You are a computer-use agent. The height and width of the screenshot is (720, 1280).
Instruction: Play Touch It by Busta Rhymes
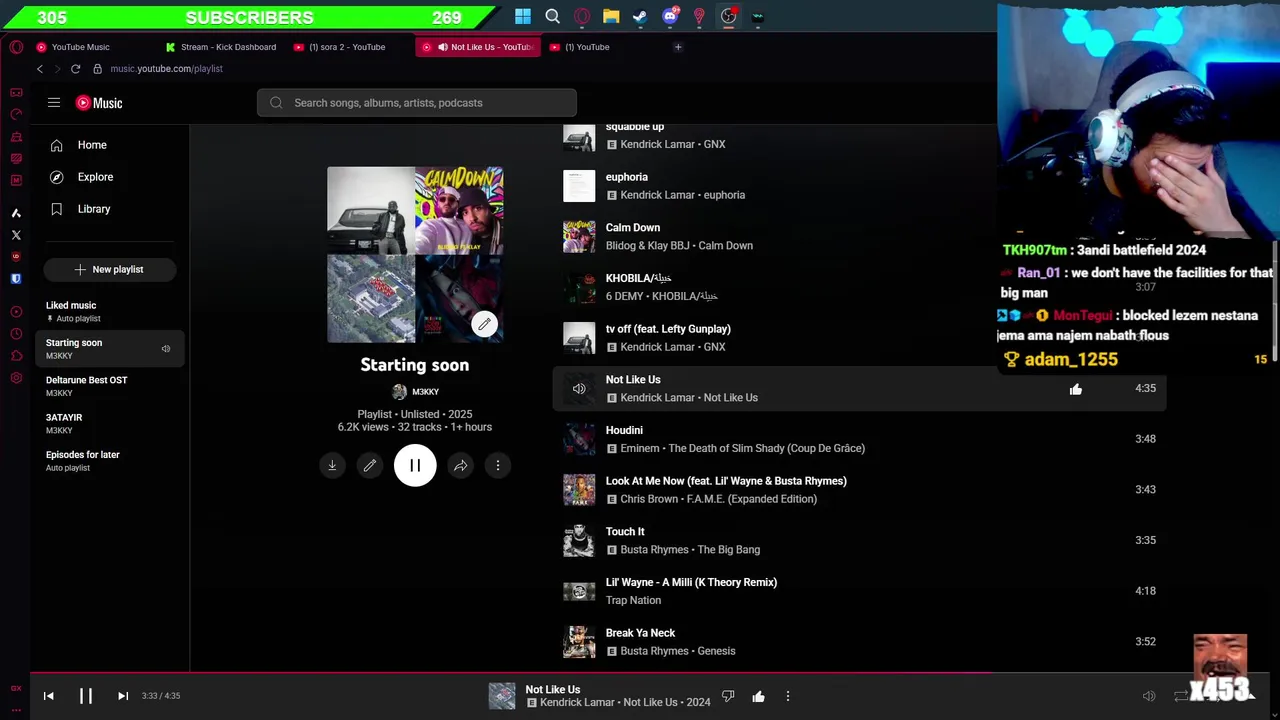(x=625, y=532)
